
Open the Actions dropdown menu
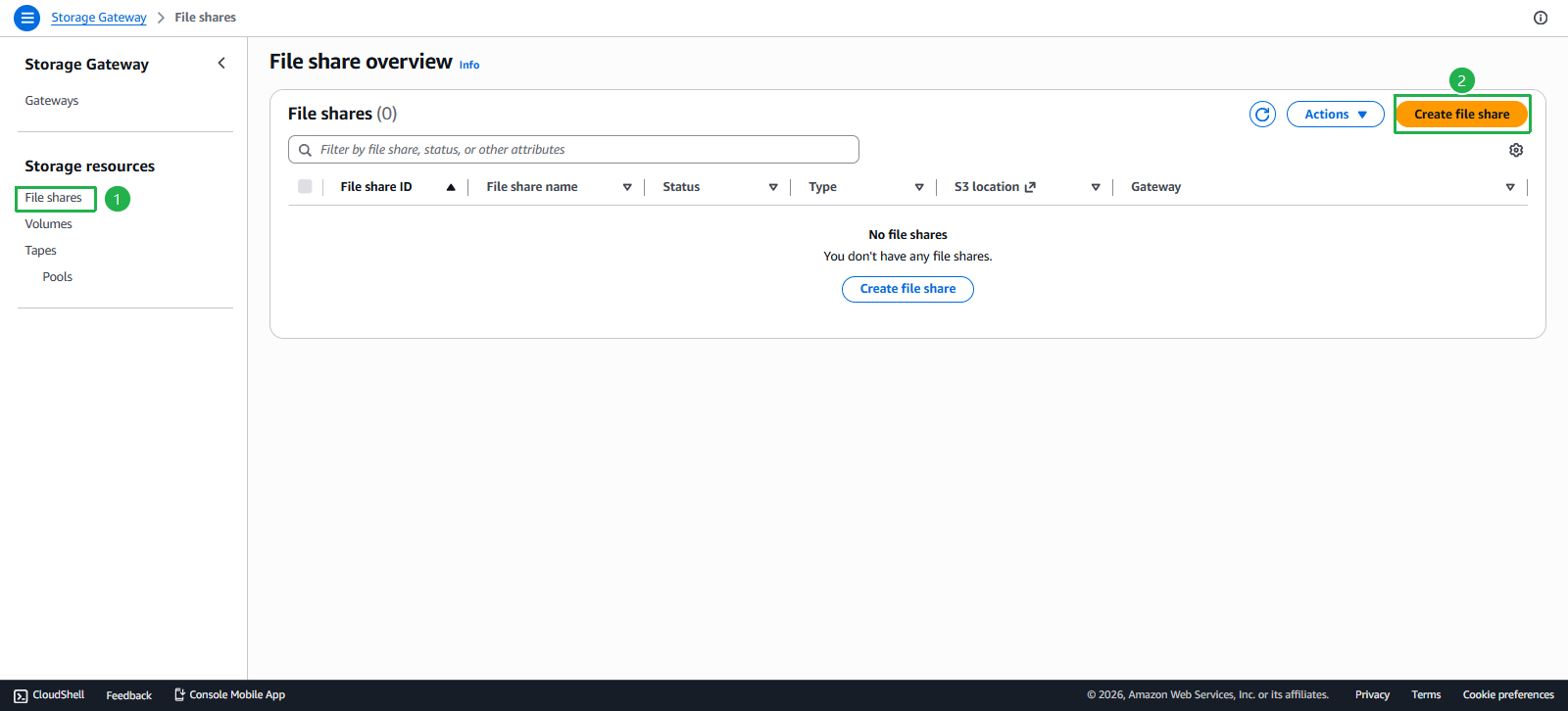[1335, 115]
